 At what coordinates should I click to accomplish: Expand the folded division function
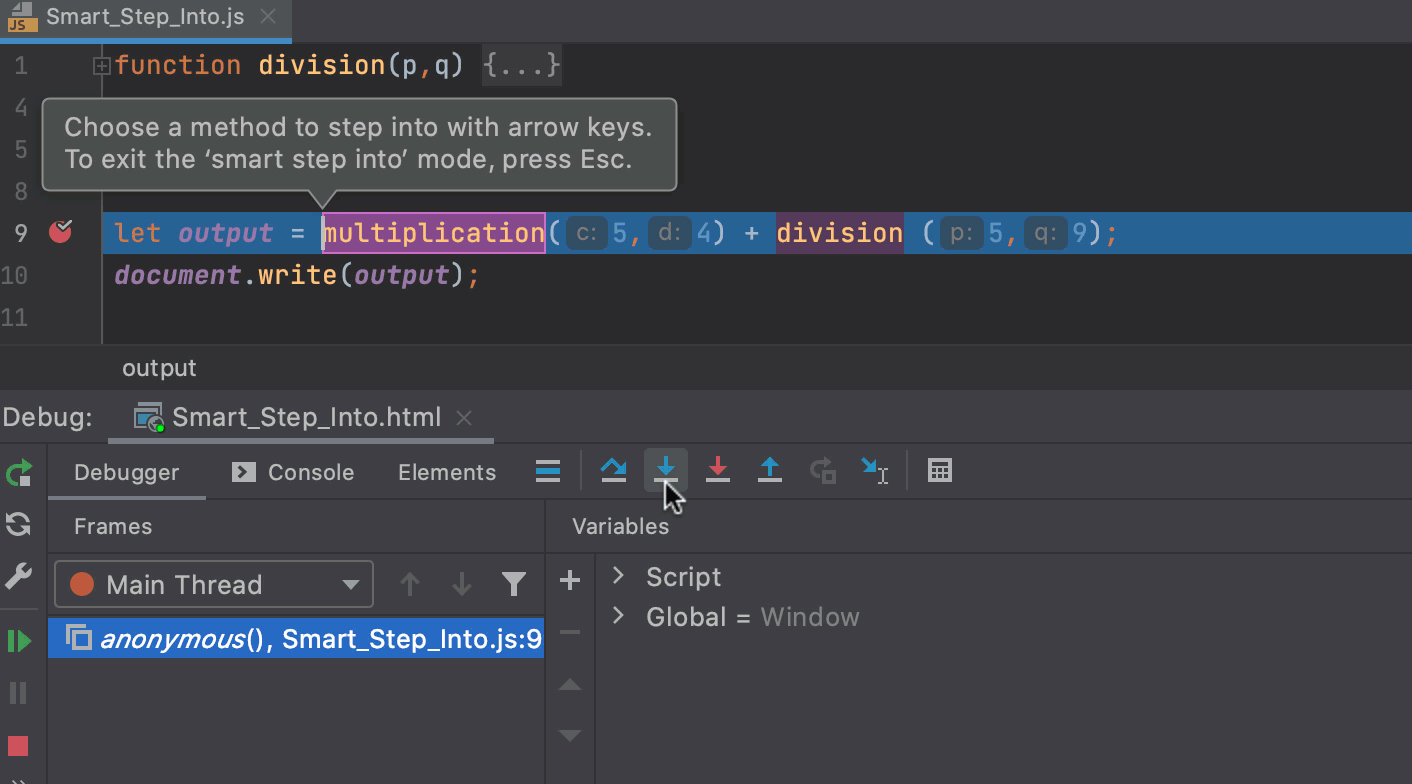[101, 67]
